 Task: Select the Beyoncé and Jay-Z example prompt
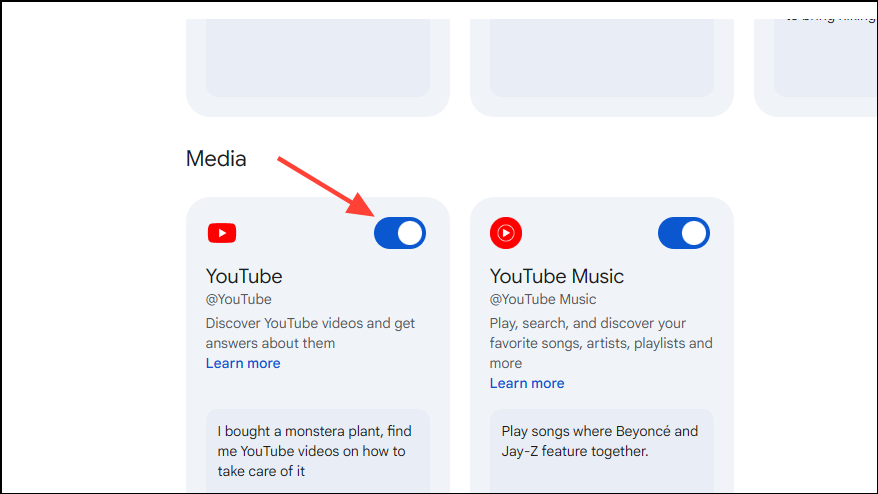click(602, 451)
